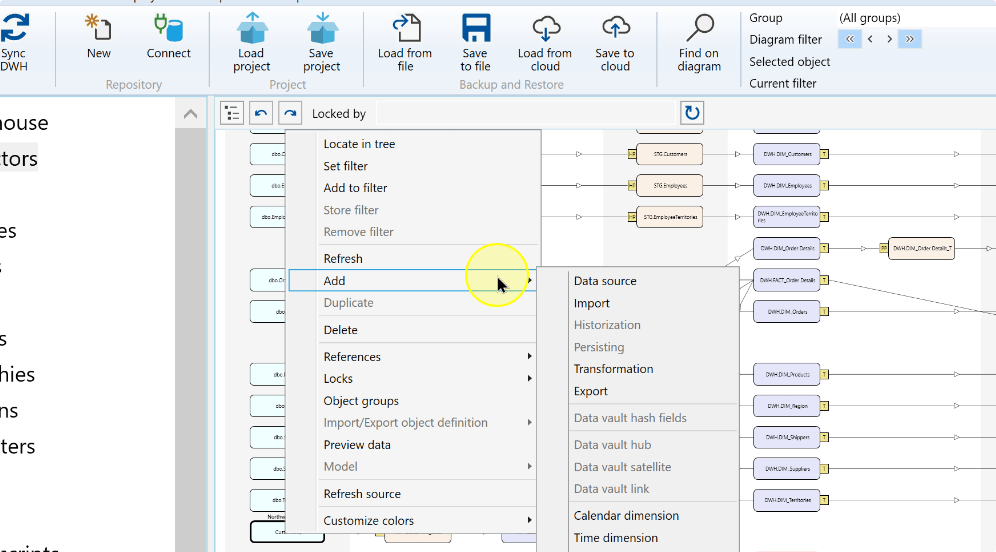The width and height of the screenshot is (996, 552).
Task: Choose Set filter from context menu
Action: tap(346, 166)
